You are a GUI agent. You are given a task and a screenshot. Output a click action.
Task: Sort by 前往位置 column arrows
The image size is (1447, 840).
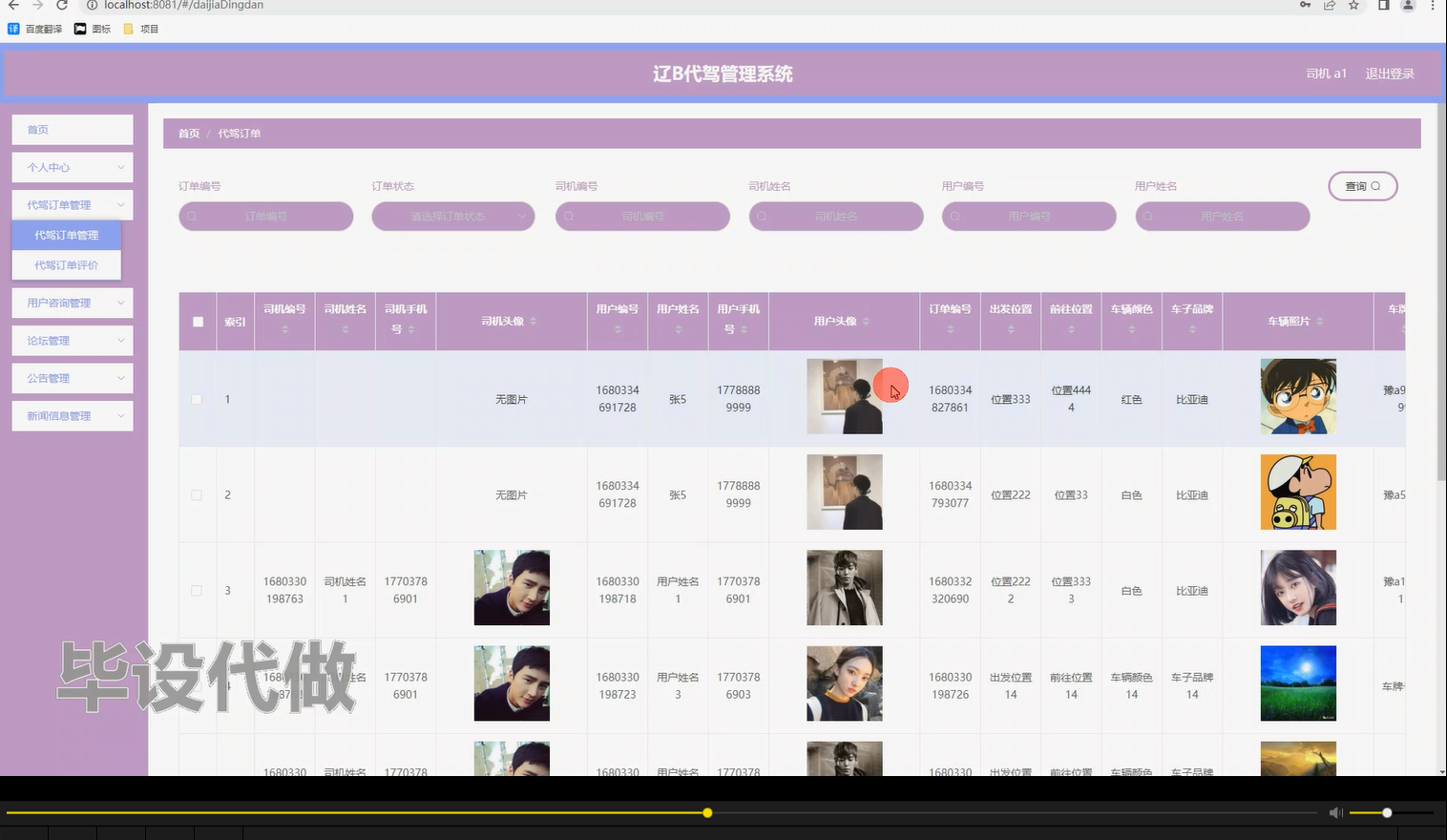point(1072,329)
